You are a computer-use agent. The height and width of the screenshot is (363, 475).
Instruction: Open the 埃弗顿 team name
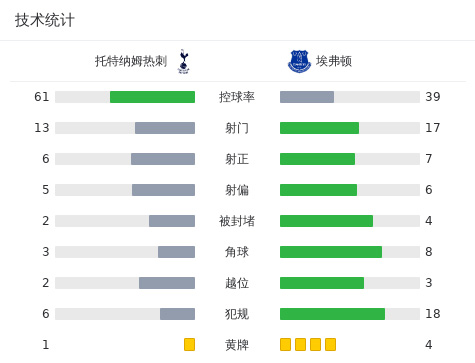pyautogui.click(x=334, y=61)
